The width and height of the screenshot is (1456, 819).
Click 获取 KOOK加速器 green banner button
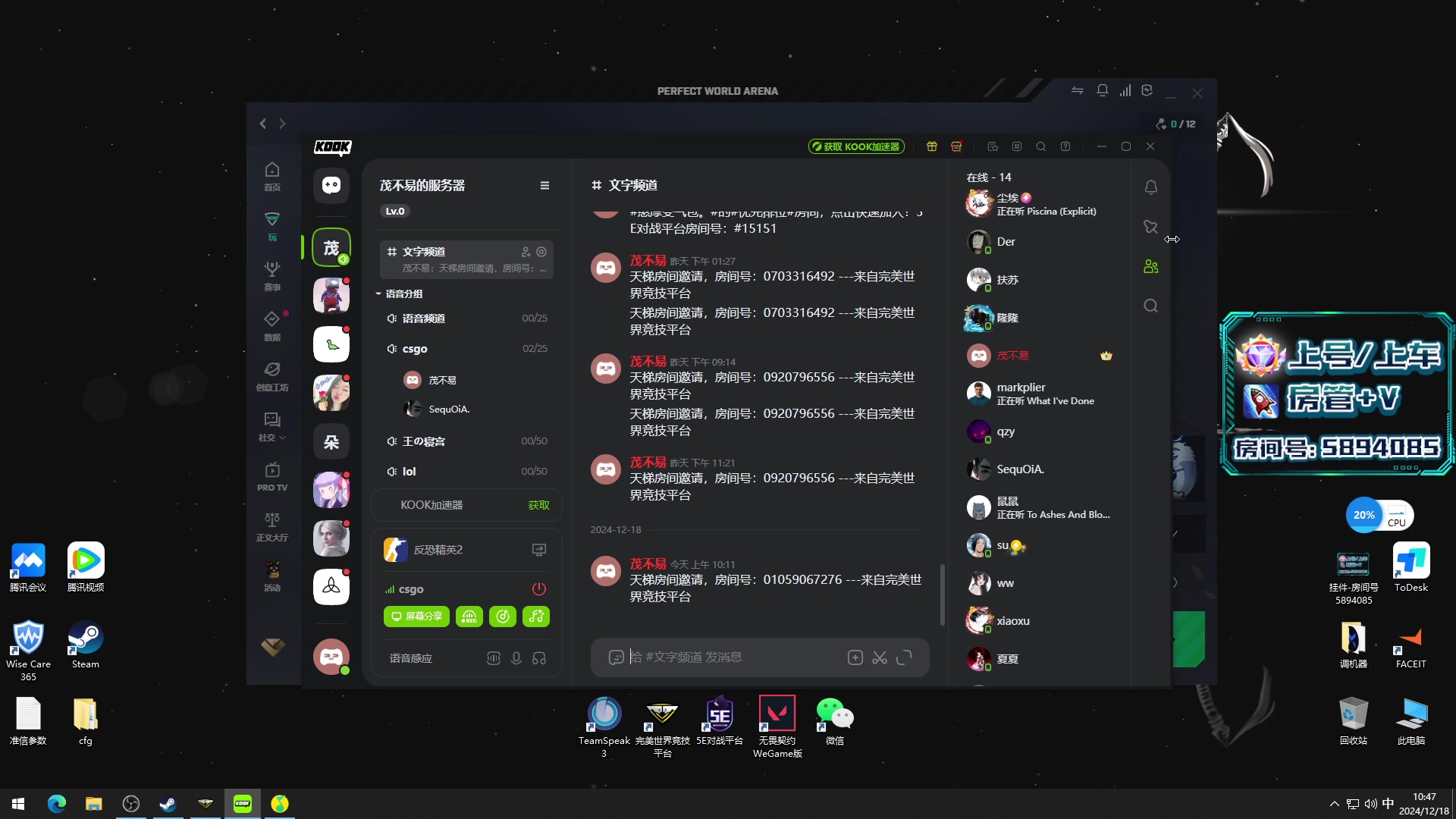pyautogui.click(x=855, y=146)
